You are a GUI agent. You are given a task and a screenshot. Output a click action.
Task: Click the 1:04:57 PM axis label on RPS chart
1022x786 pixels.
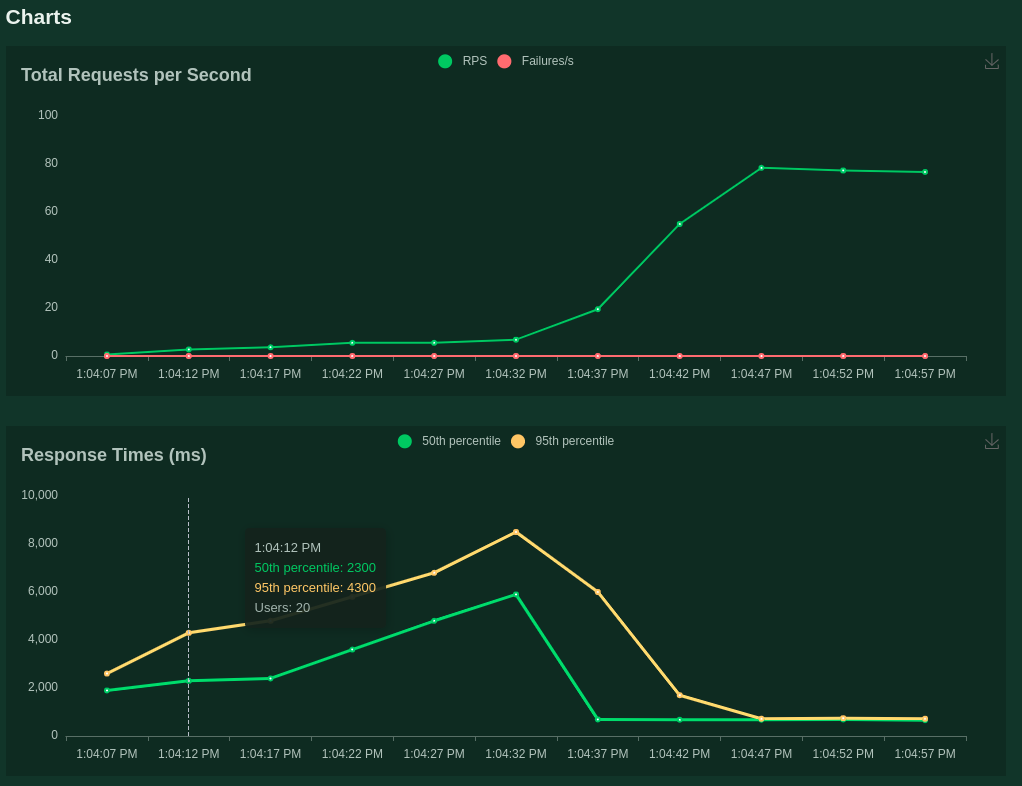point(924,373)
